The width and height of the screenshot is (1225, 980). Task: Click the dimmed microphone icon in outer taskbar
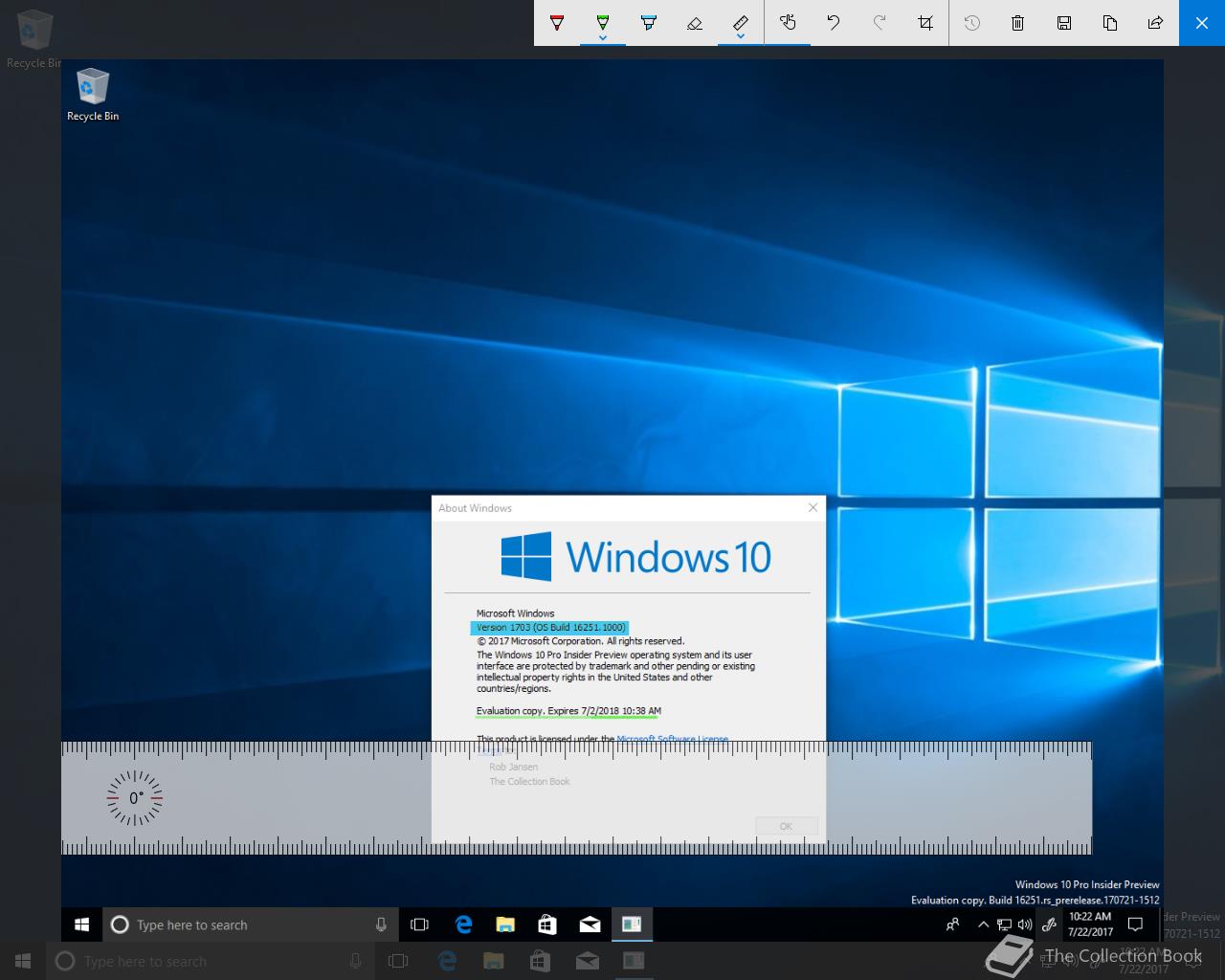[x=355, y=961]
